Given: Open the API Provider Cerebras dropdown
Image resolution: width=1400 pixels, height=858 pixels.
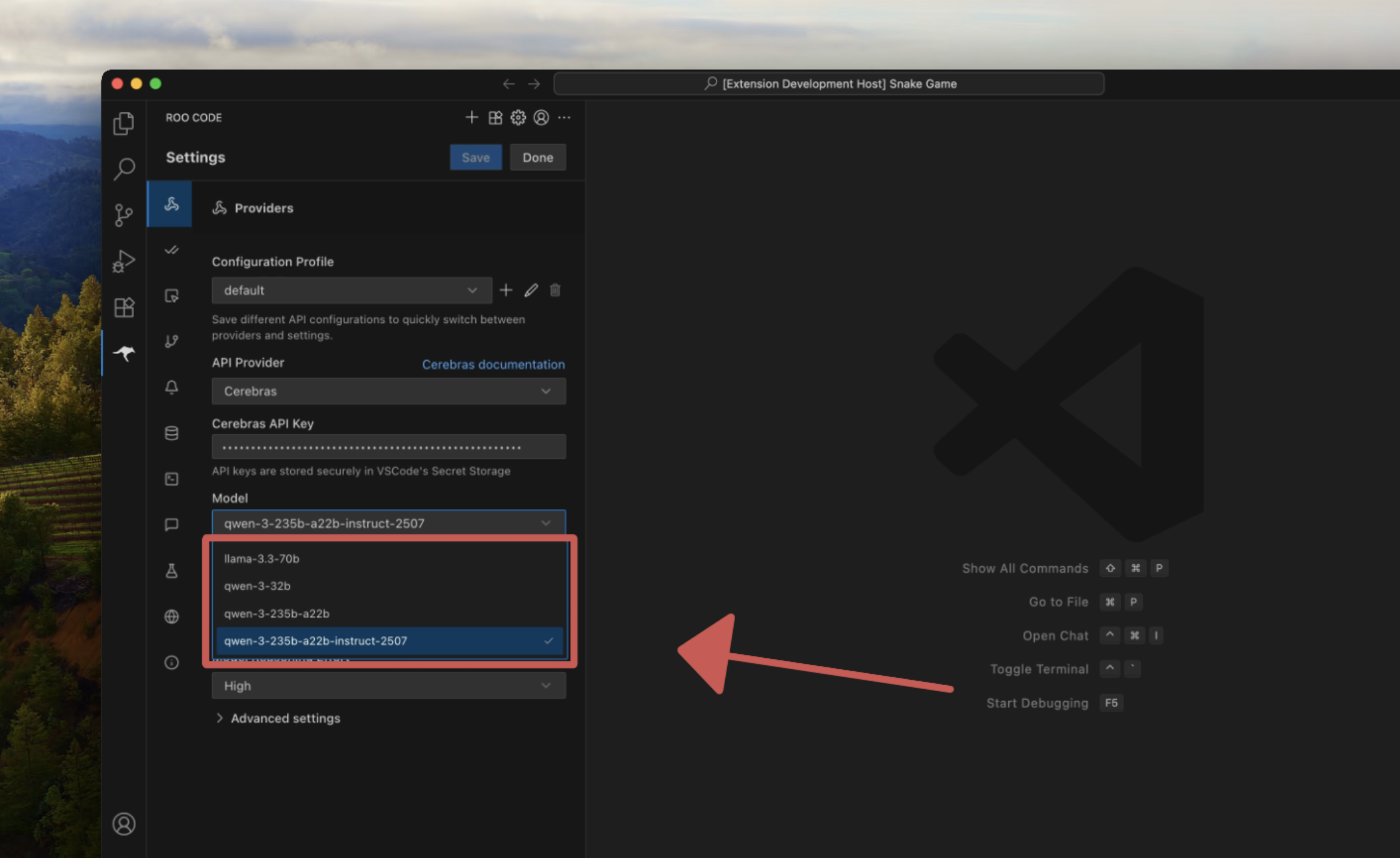Looking at the screenshot, I should pos(388,391).
